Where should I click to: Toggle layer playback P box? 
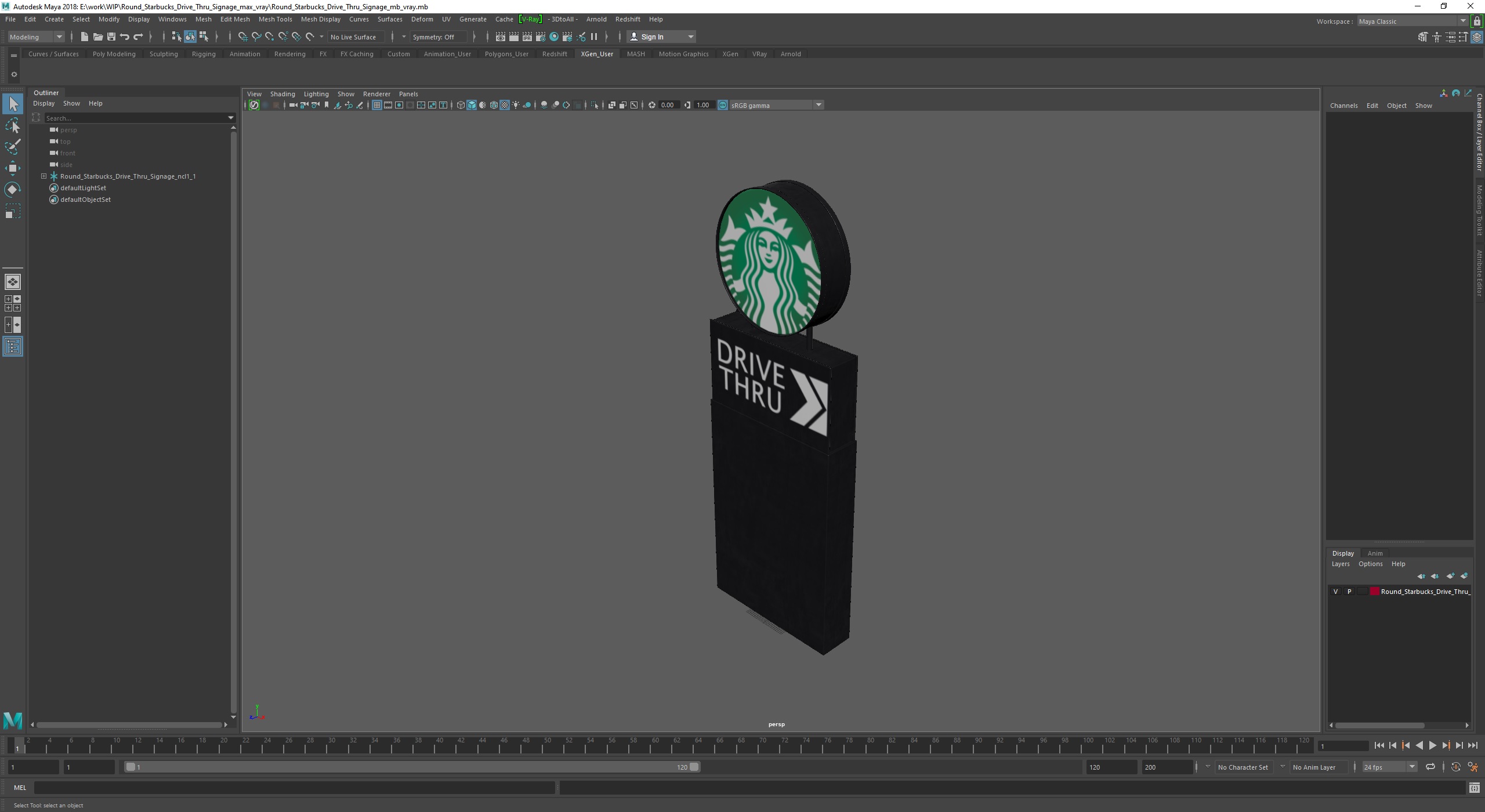1349,592
